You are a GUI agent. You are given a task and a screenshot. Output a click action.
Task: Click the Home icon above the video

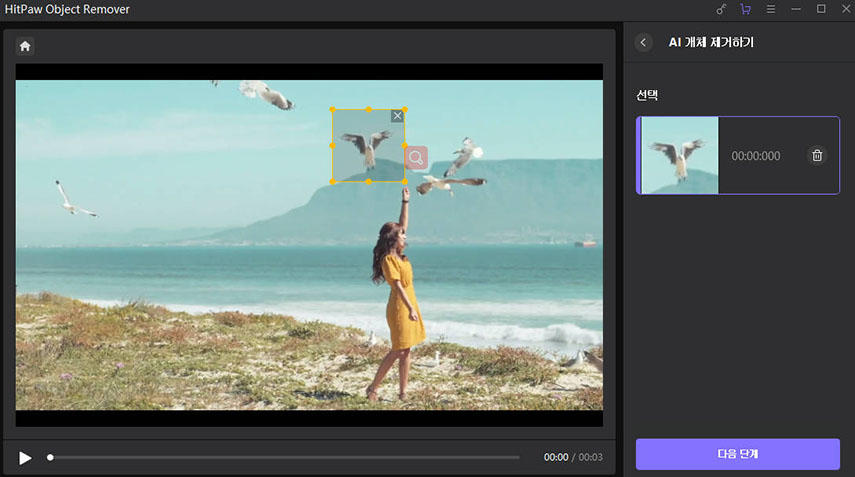[x=25, y=46]
